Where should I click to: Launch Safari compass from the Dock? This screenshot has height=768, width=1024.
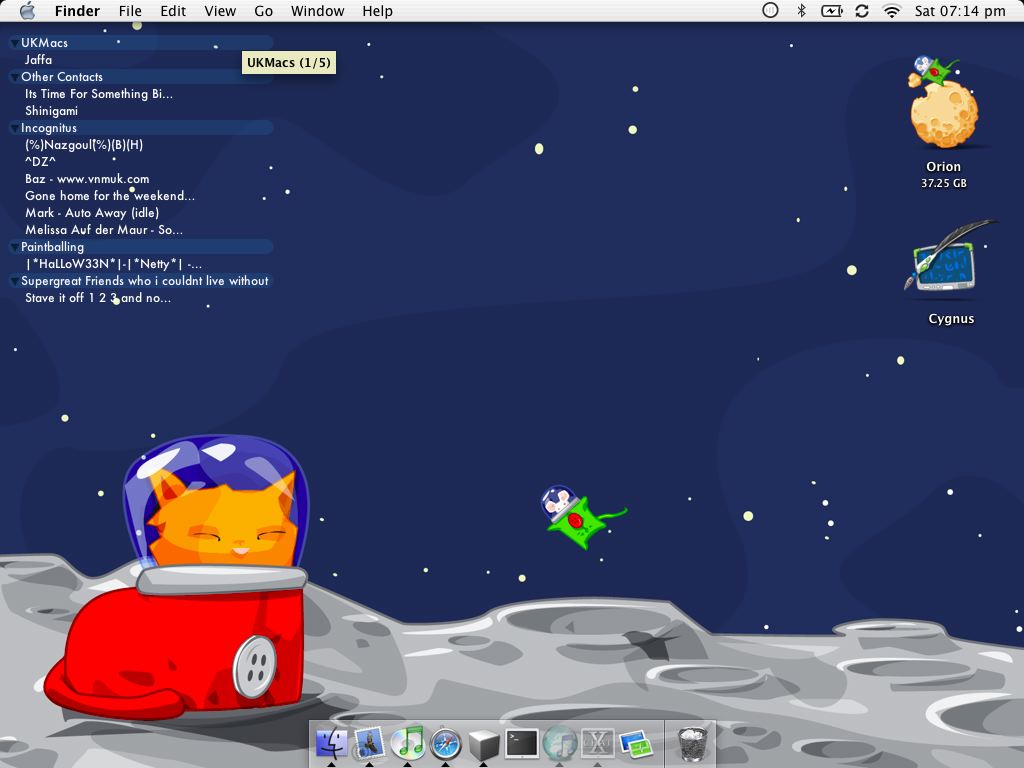tap(445, 743)
